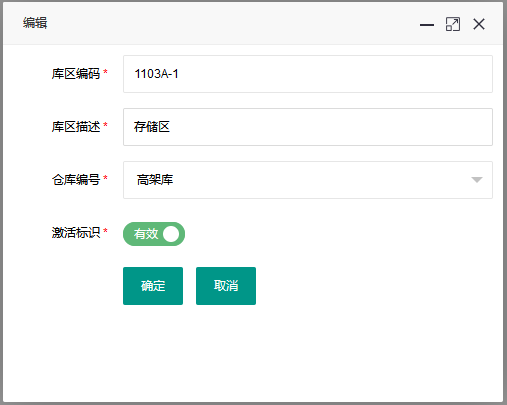Image resolution: width=507 pixels, height=405 pixels.
Task: Click the 库区编码 input field
Action: point(308,74)
